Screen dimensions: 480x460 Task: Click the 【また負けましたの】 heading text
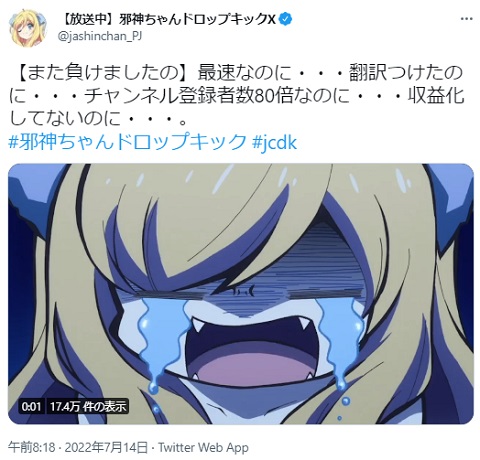tap(101, 73)
